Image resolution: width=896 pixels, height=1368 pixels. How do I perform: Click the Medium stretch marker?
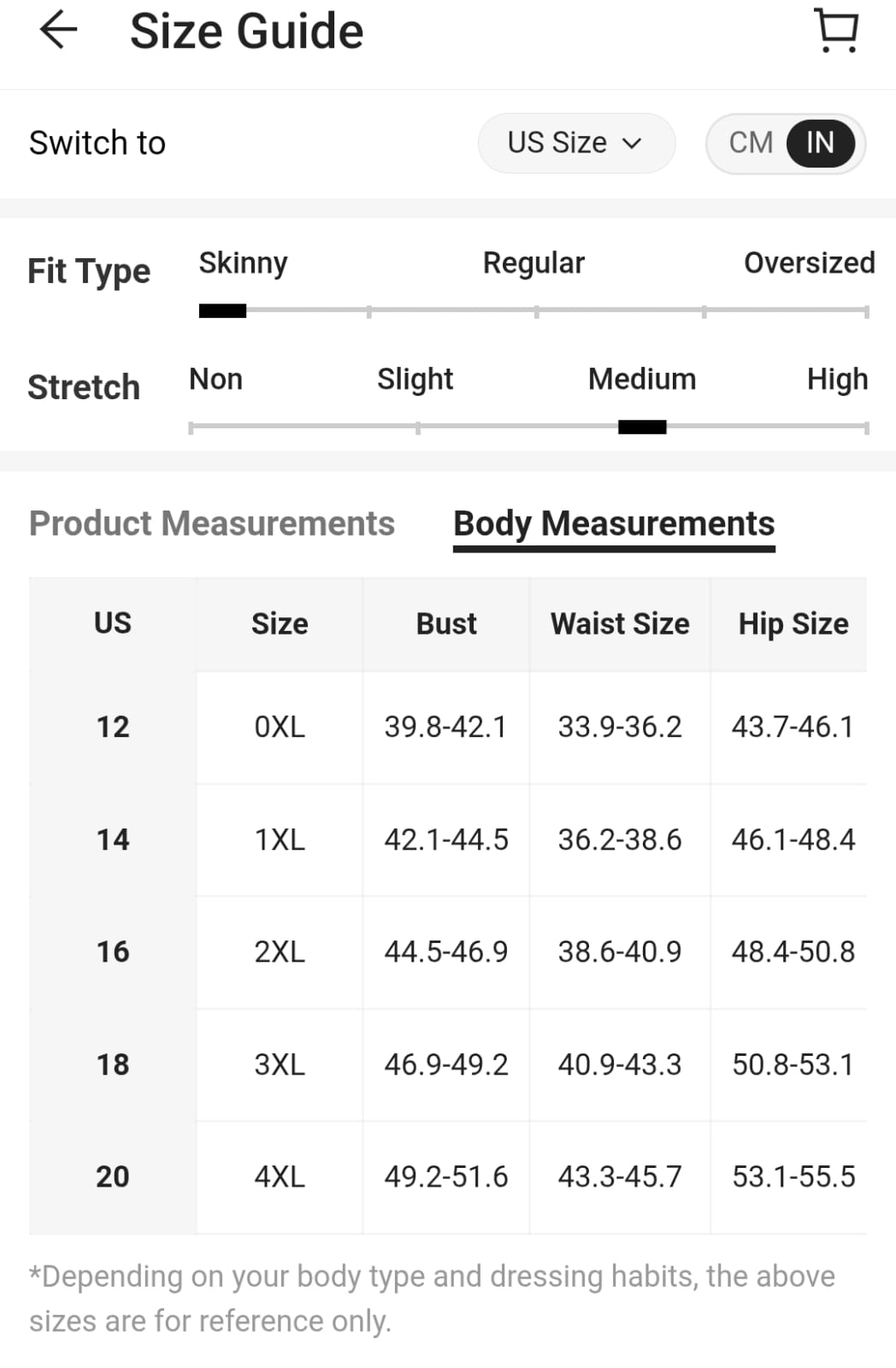[x=642, y=427]
